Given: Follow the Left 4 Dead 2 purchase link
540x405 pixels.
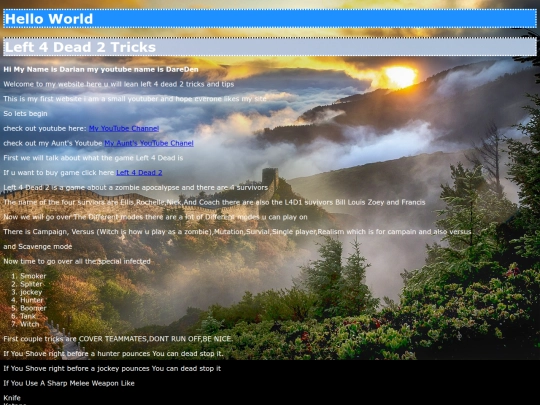Looking at the screenshot, I should 139,173.
